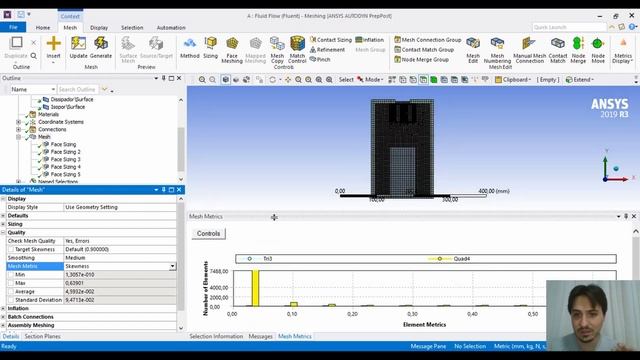Expand the Inflation details section
This screenshot has height=360, width=640.
click(3, 309)
